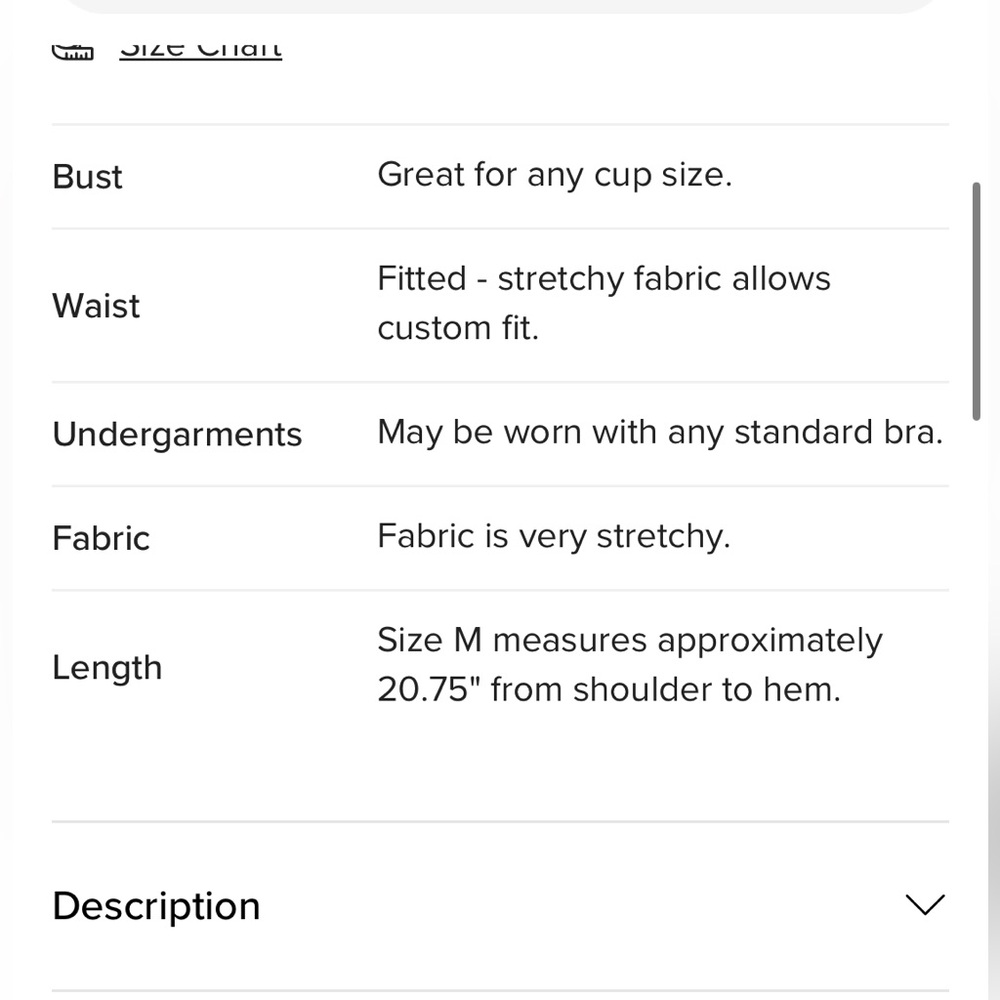The width and height of the screenshot is (1000, 1000).
Task: Click the 'Great for any cup size.' text
Action: 554,175
